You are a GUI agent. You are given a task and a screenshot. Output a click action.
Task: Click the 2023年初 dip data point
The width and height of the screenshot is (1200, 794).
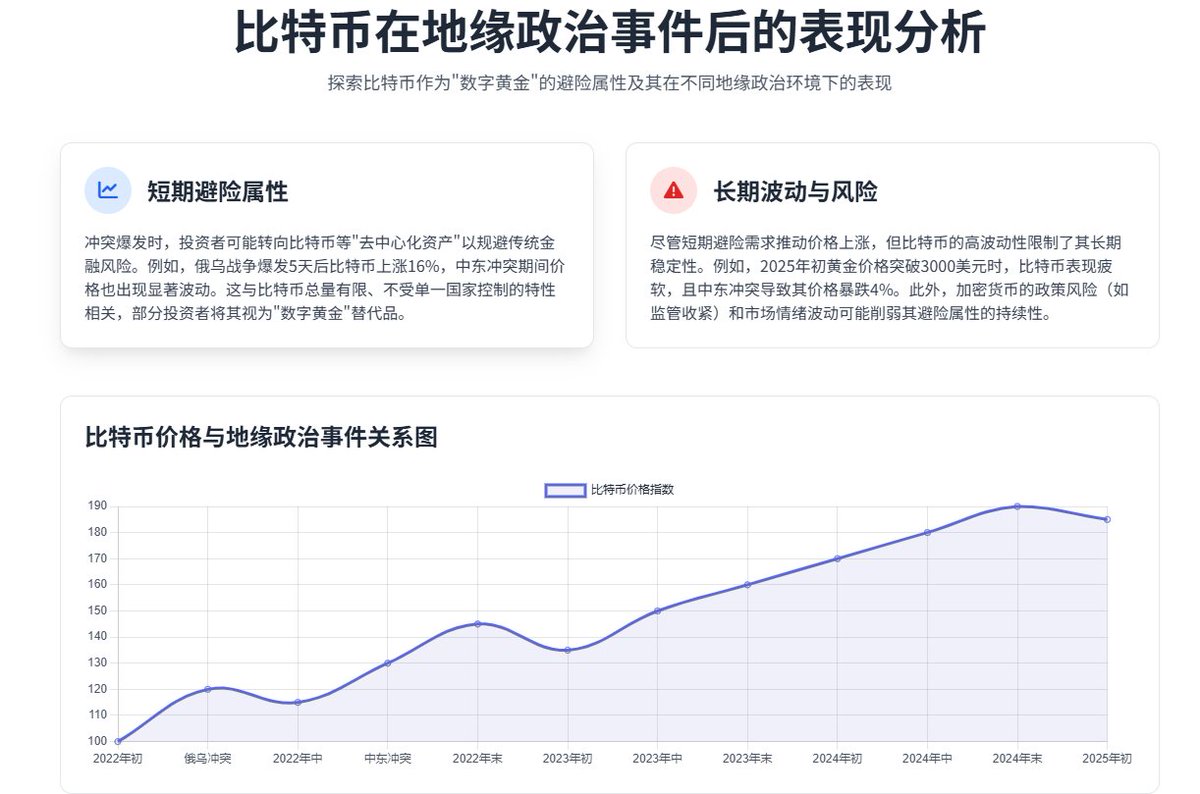pyautogui.click(x=568, y=650)
